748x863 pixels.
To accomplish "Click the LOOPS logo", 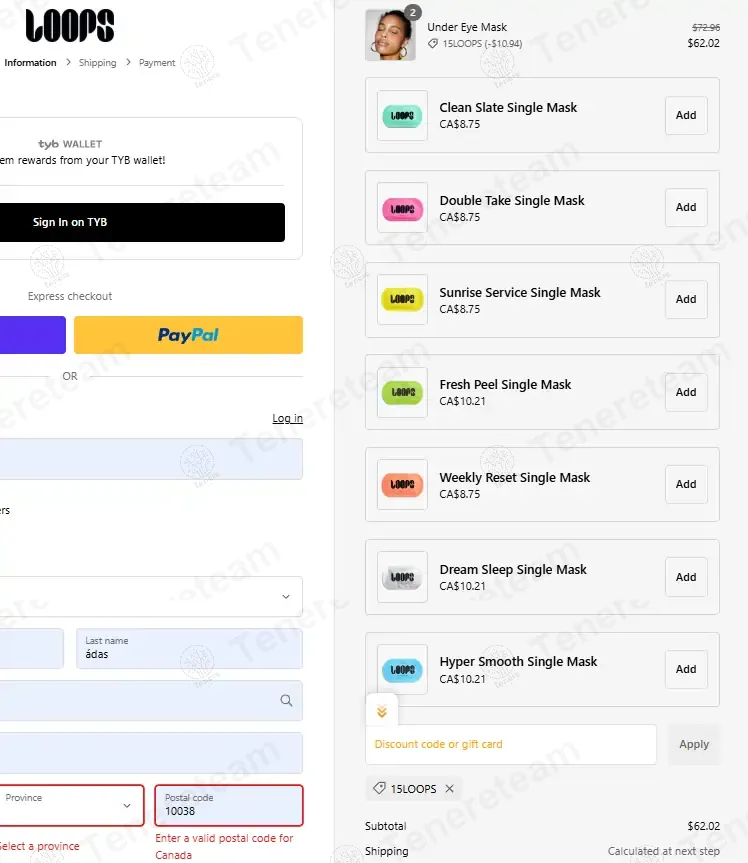I will (69, 26).
